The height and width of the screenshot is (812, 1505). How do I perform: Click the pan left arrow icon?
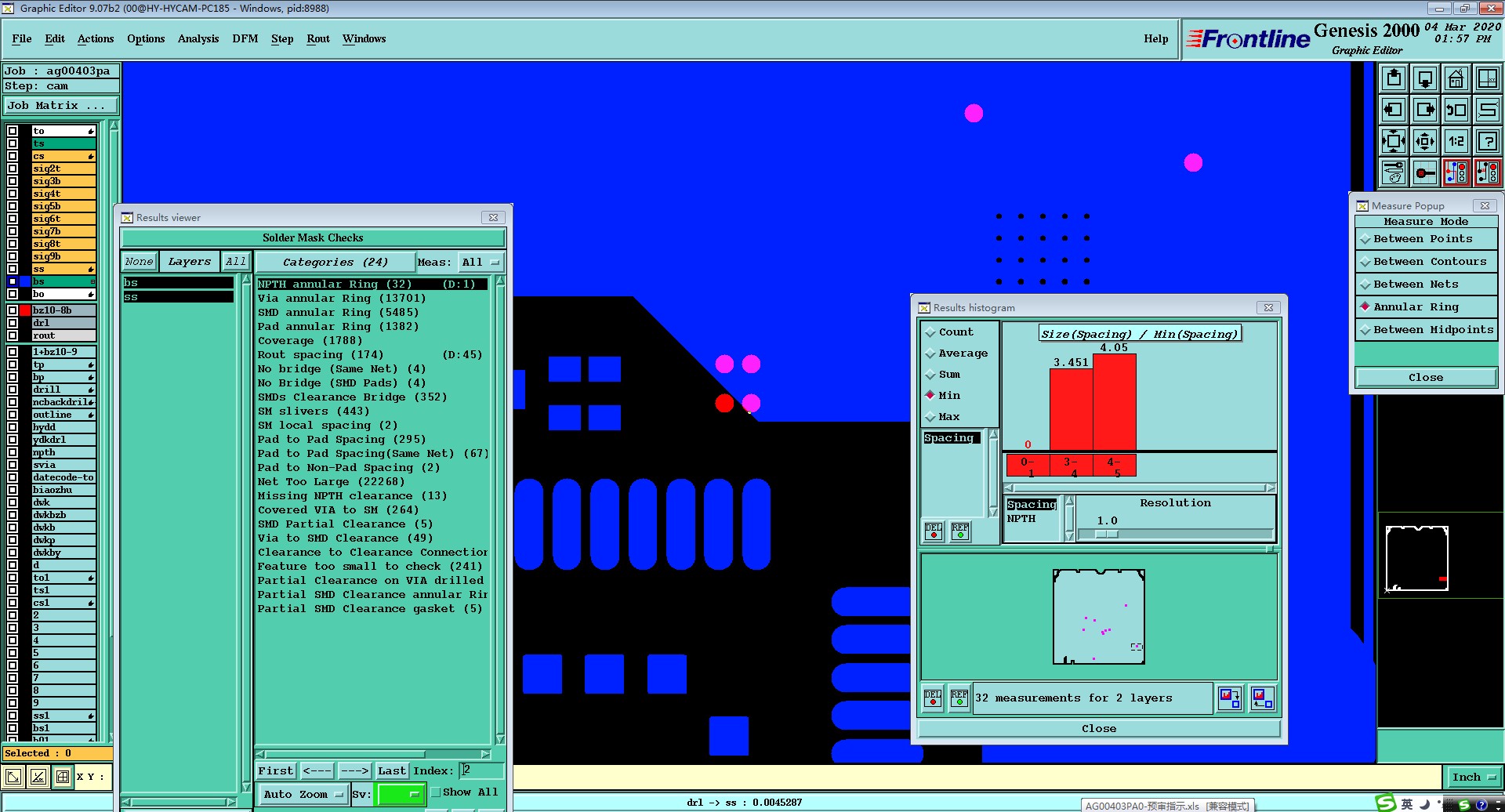(x=1394, y=110)
